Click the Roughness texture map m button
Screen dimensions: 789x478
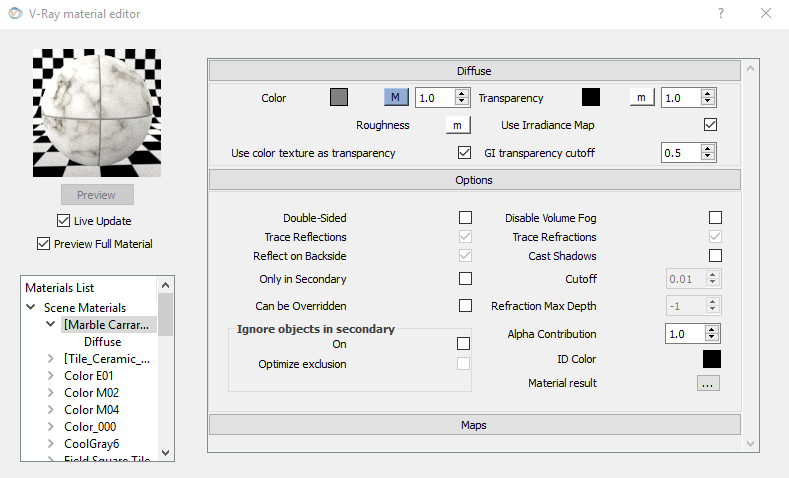tap(457, 125)
